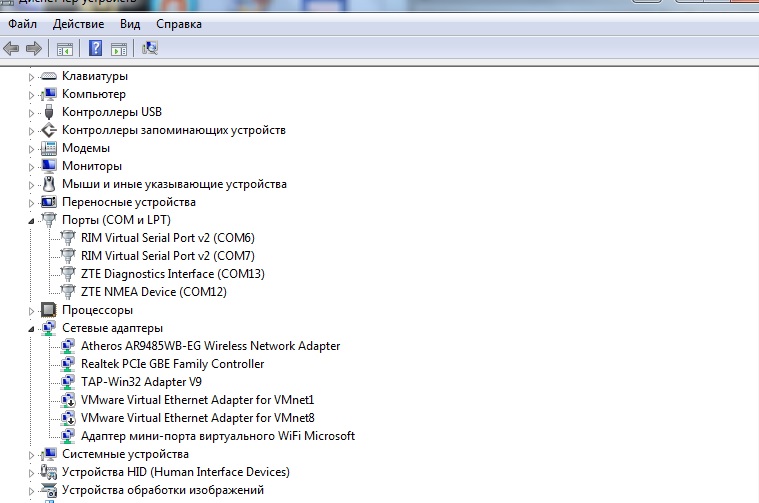Click the show/hide console tree toolbar icon

click(x=65, y=48)
